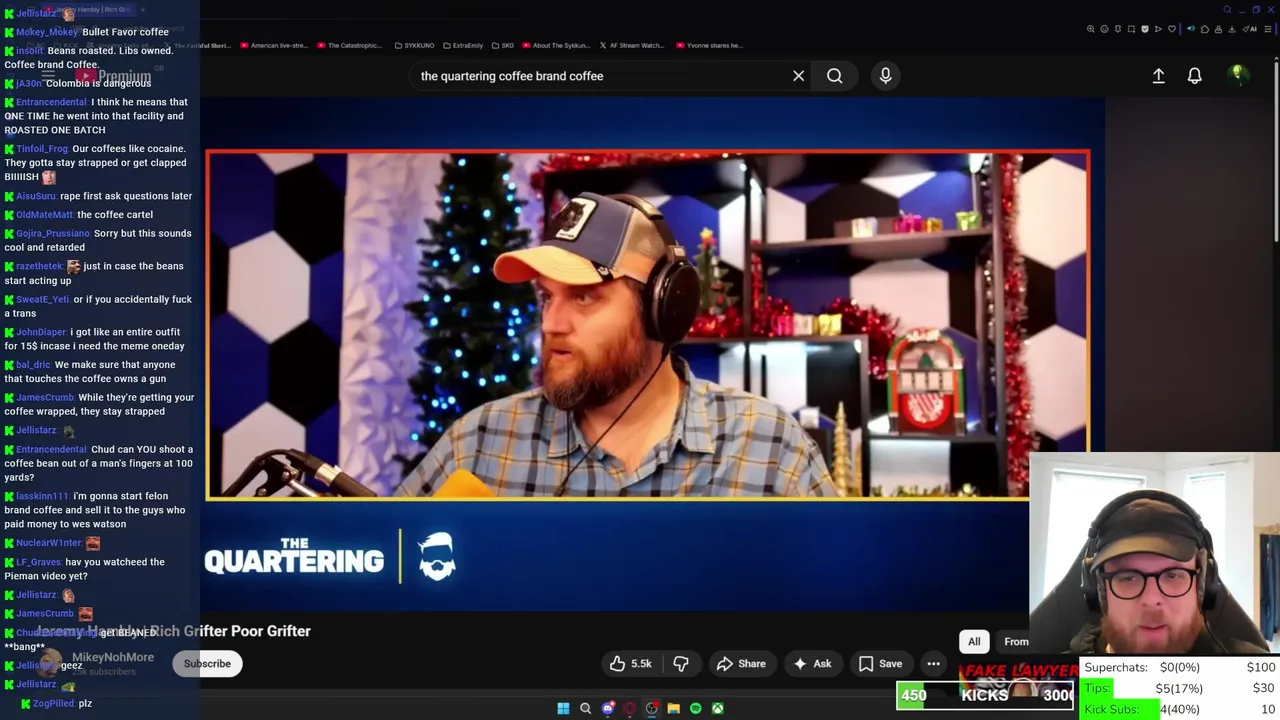Mute the tab with the speaker icon
Screen dimensions: 1280x720
click(x=1191, y=29)
